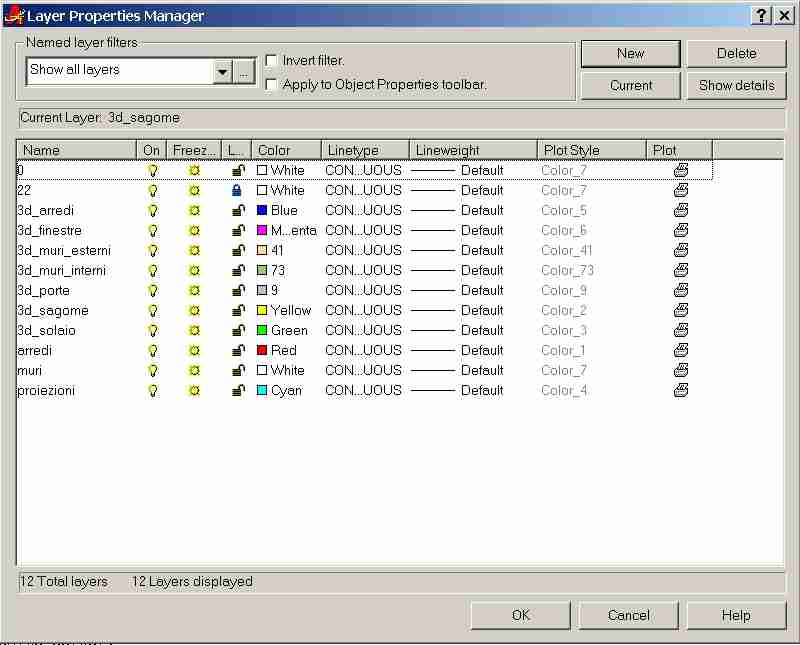Freeze the 3d_porte layer sun icon
The width and height of the screenshot is (800, 645).
tap(194, 290)
